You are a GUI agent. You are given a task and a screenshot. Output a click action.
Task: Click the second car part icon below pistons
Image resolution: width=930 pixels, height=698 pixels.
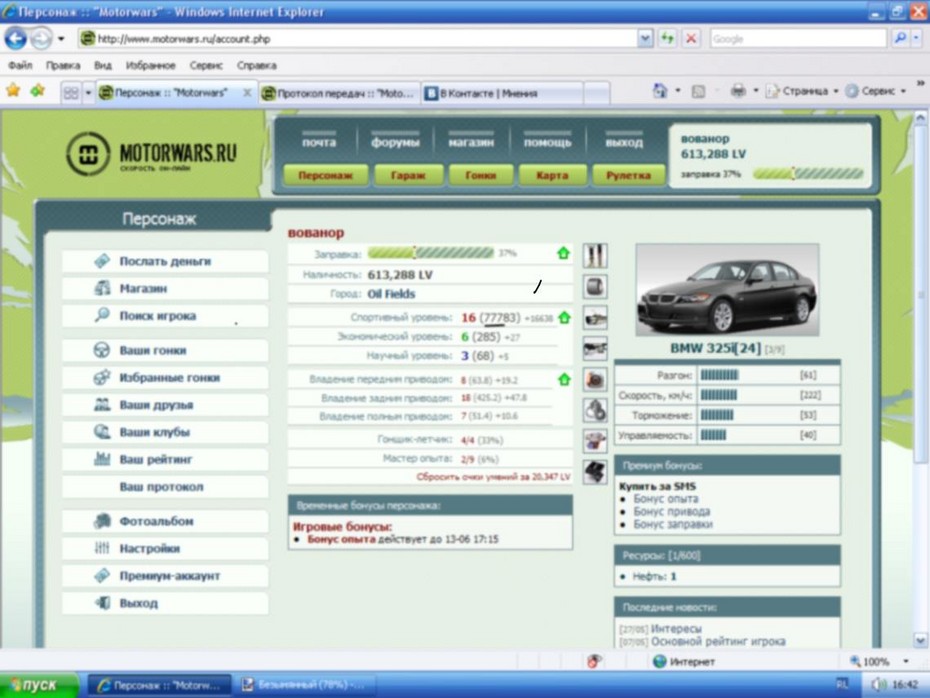pos(595,287)
